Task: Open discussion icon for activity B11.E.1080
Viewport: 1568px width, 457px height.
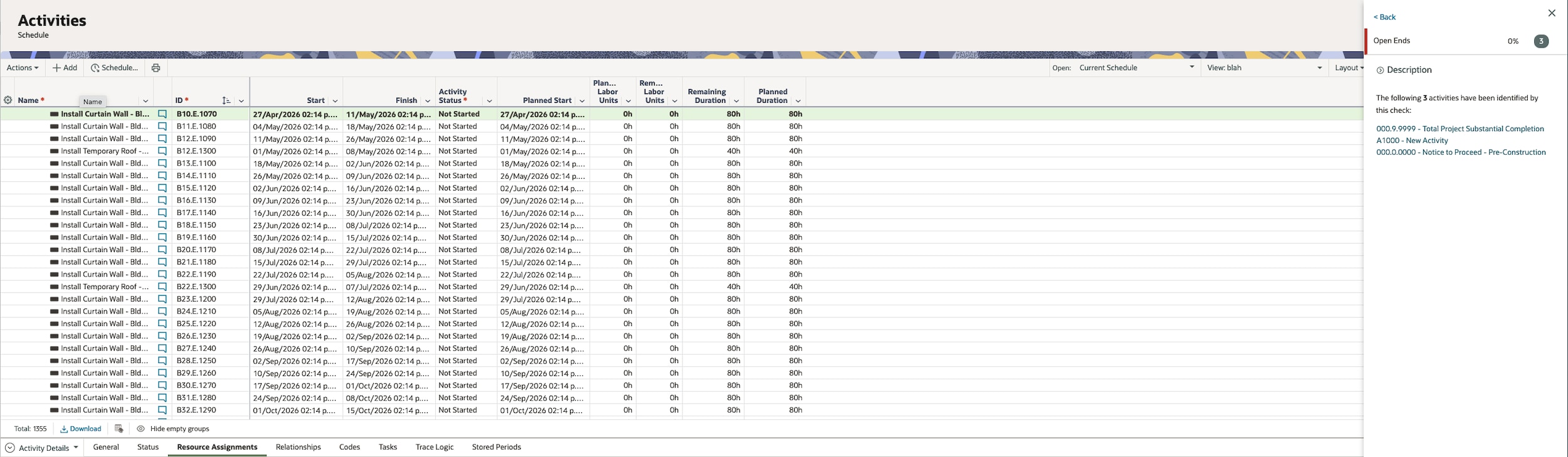Action: point(162,127)
